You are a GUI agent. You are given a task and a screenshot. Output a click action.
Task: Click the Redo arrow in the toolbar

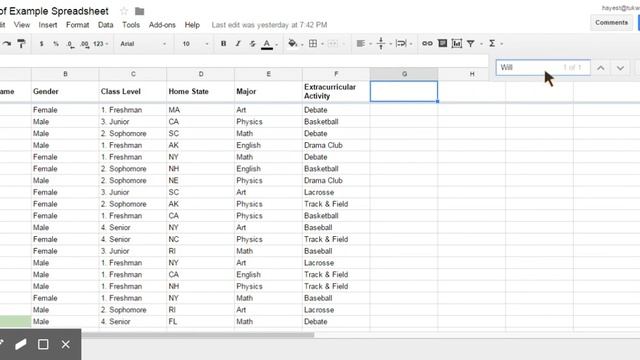click(x=6, y=43)
